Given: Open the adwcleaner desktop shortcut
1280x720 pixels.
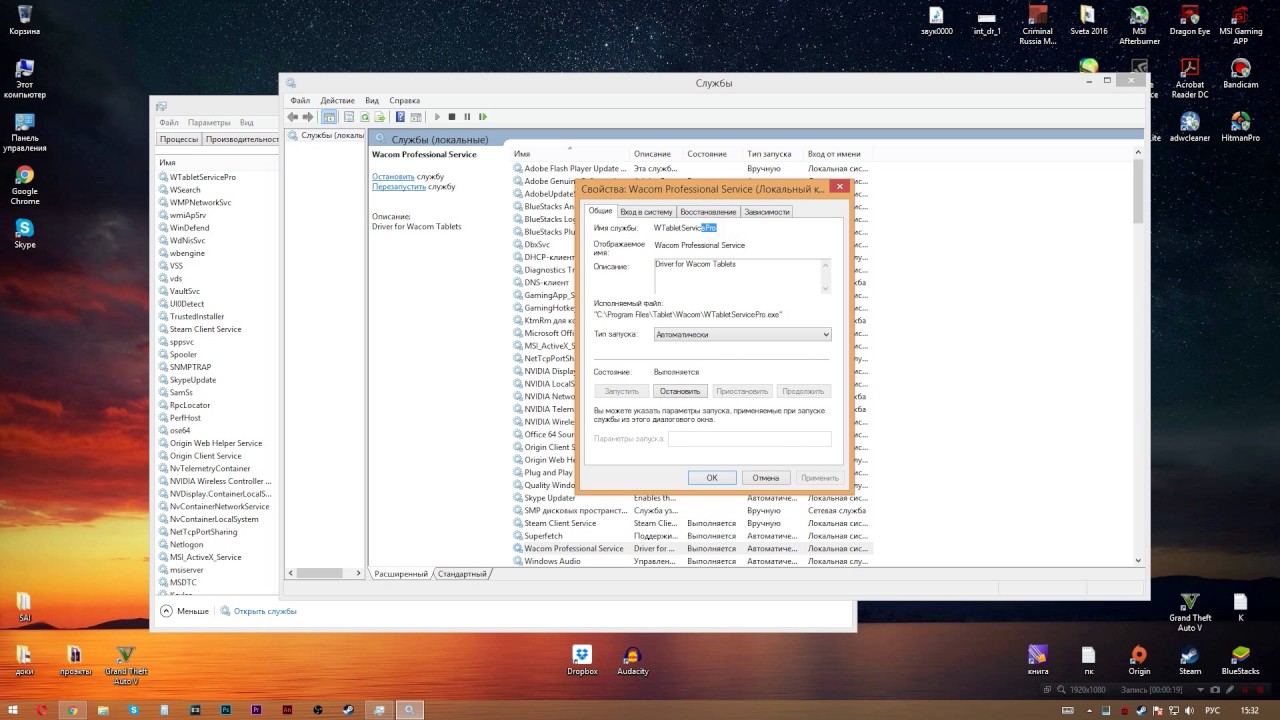Looking at the screenshot, I should point(1190,126).
